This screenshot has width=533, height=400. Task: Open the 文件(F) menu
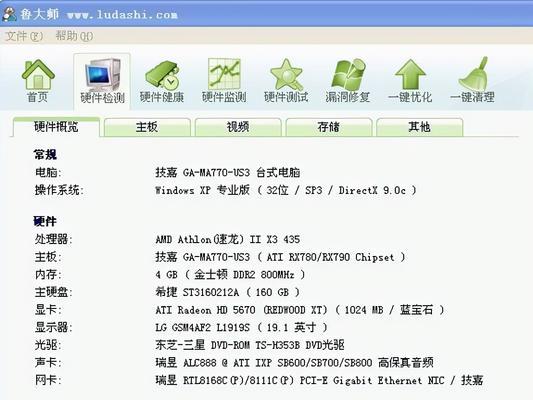click(x=24, y=36)
